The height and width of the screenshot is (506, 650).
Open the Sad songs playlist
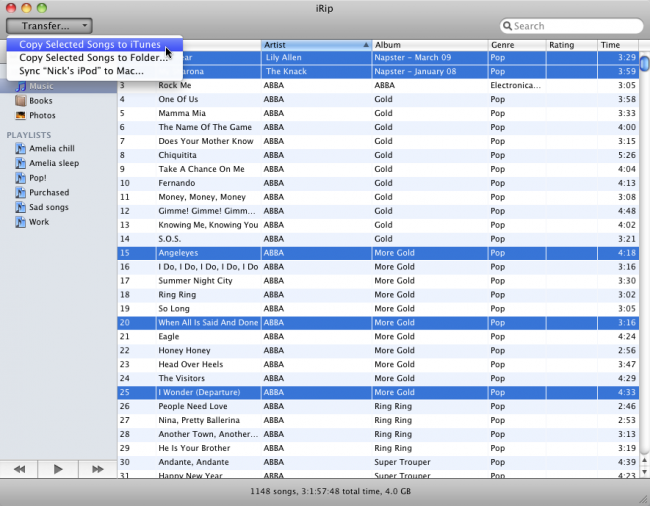click(x=49, y=207)
